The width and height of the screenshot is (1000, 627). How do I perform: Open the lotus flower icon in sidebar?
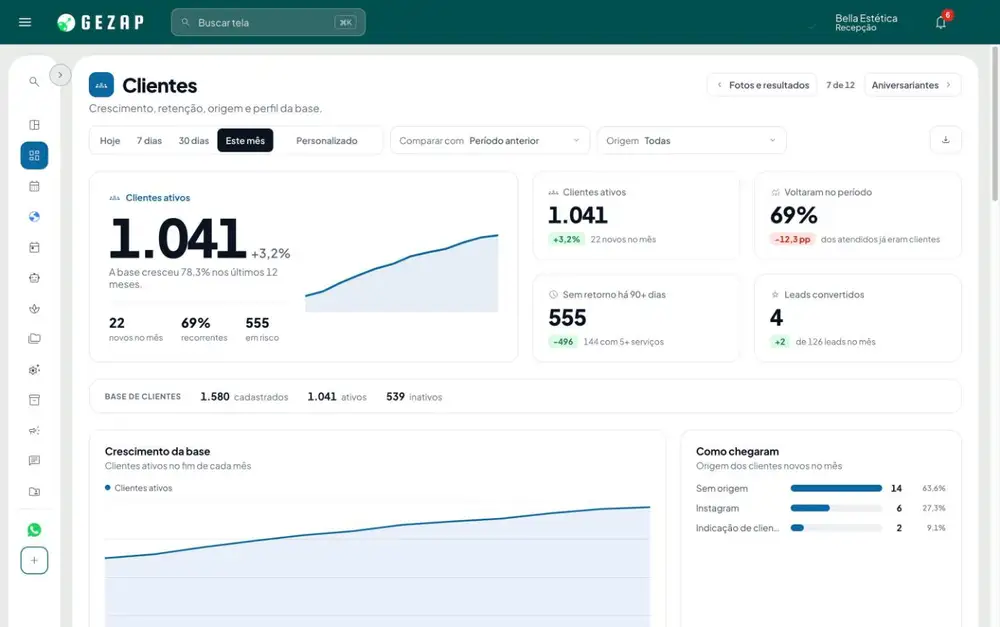[34, 309]
